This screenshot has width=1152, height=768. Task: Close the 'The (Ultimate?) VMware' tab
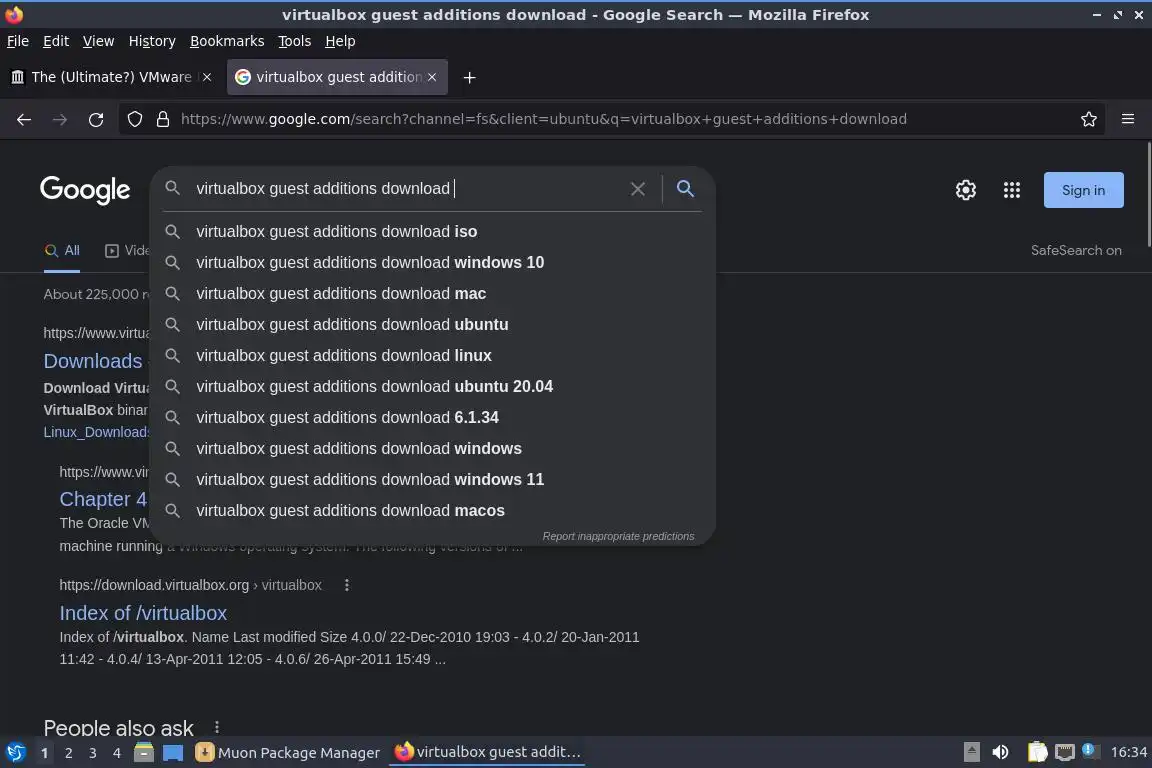coord(207,77)
